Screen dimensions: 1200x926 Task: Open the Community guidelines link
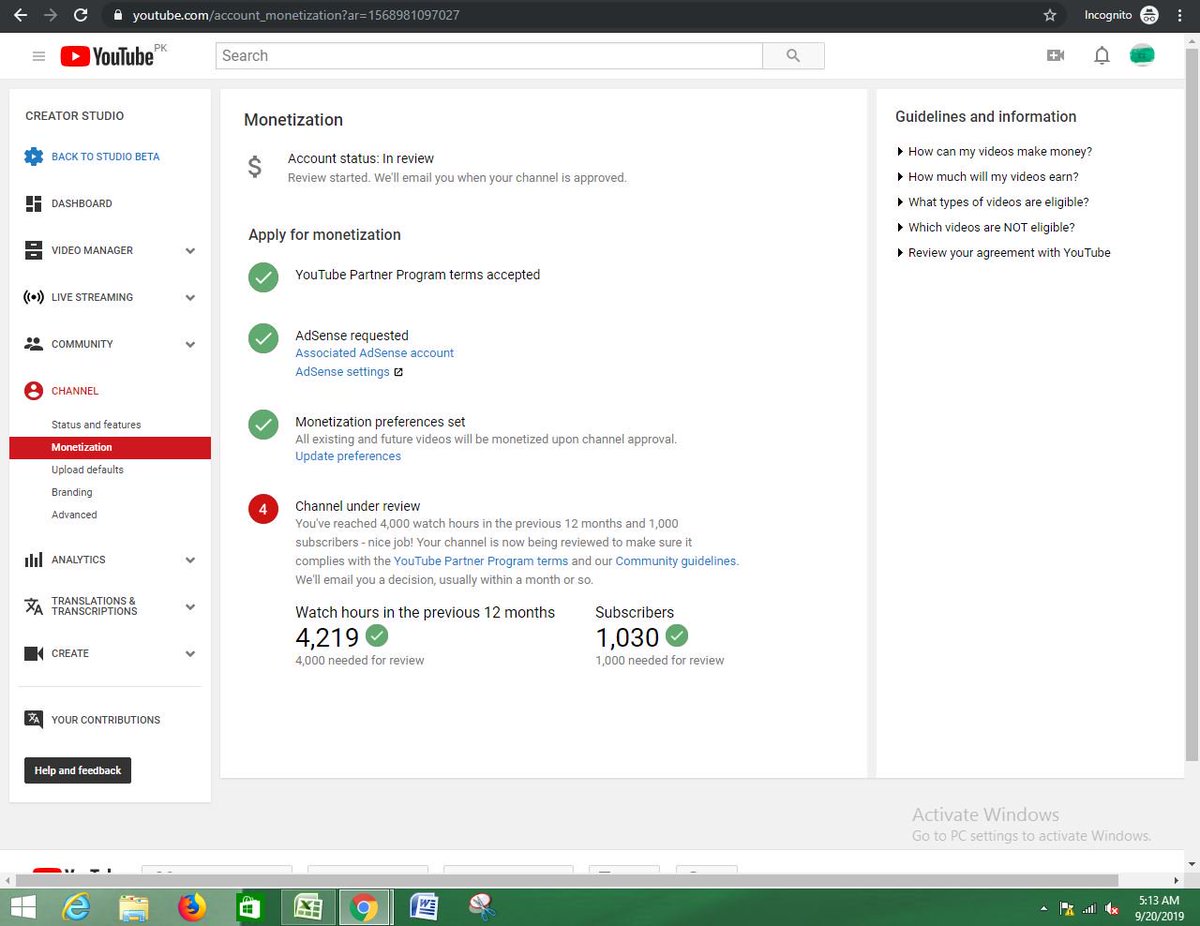pos(676,561)
